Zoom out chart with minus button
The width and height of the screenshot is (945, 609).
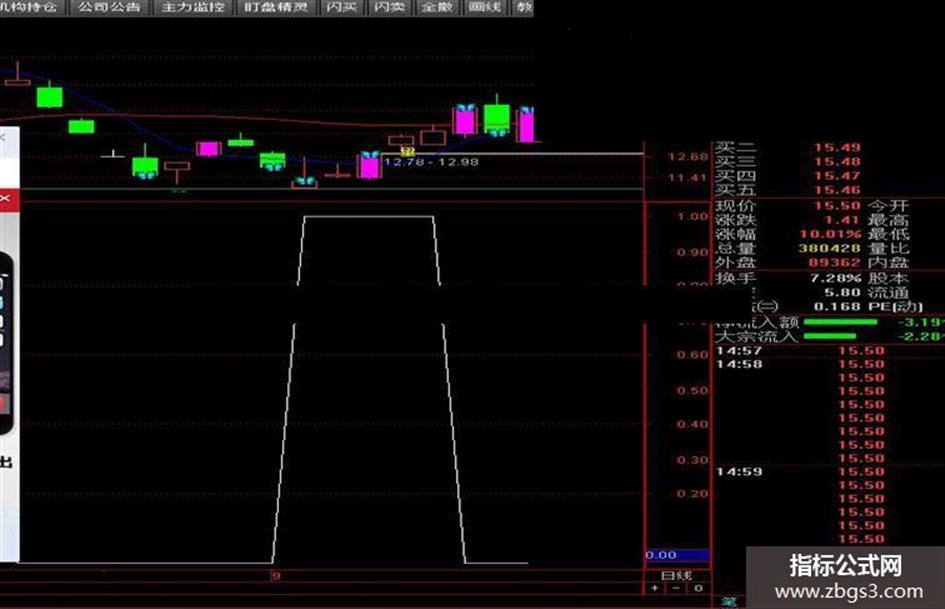(x=676, y=588)
